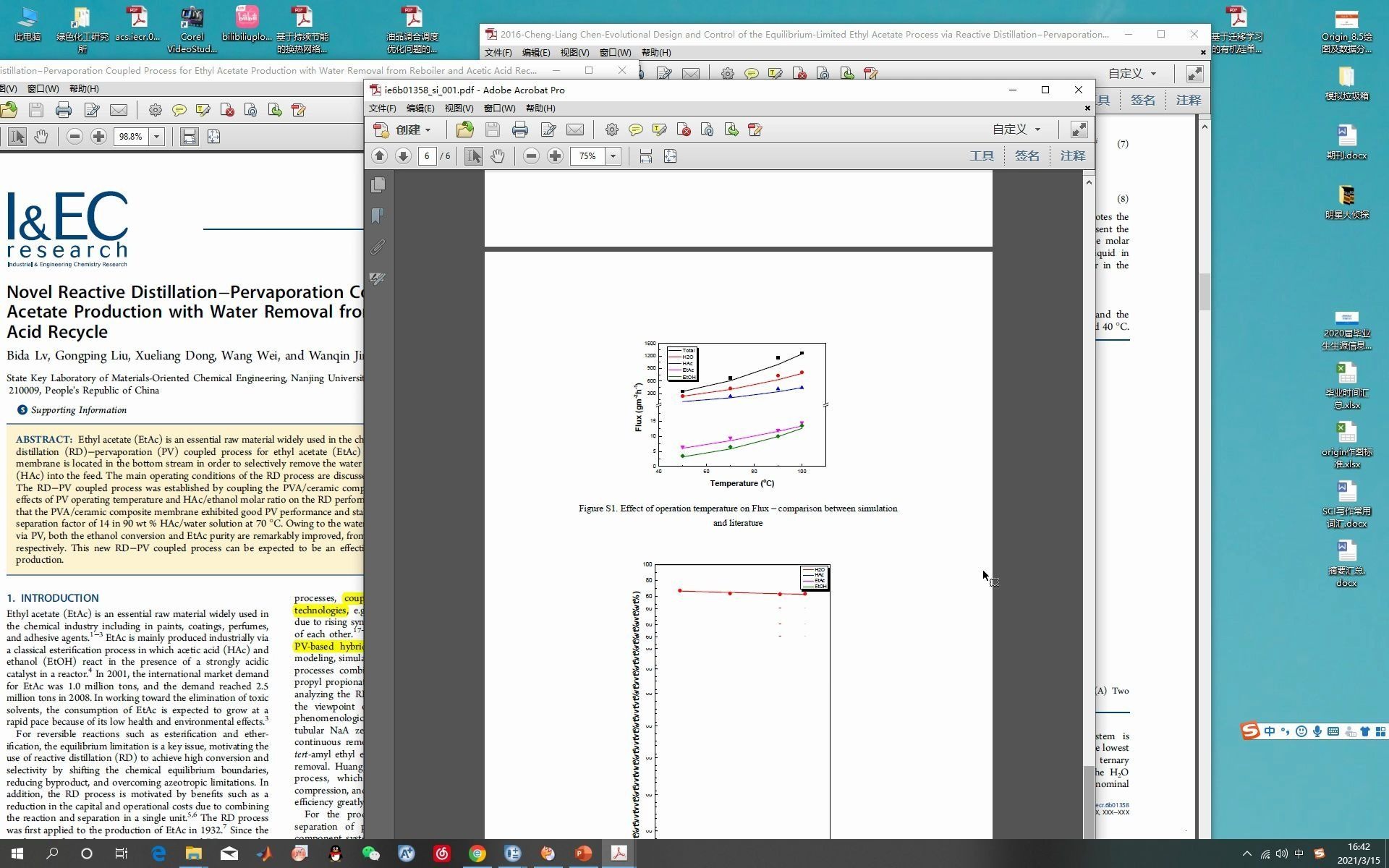Viewport: 1389px width, 868px height.
Task: Show the bookmarks panel in the left sidebar
Action: coord(378,216)
